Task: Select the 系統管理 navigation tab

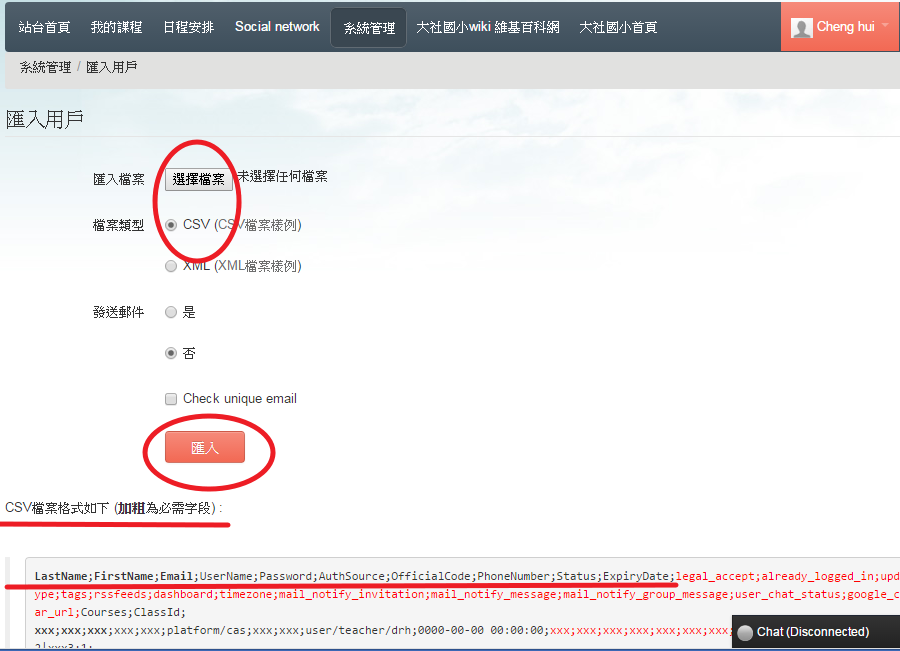Action: 369,28
